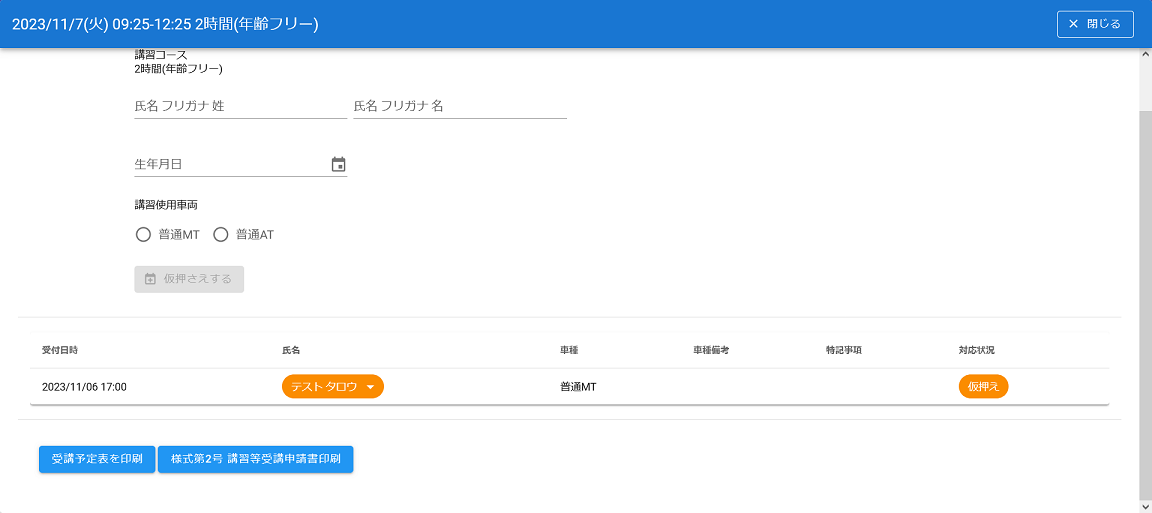This screenshot has height=513, width=1152.
Task: Open the calendar picker for 生年月日
Action: [338, 165]
